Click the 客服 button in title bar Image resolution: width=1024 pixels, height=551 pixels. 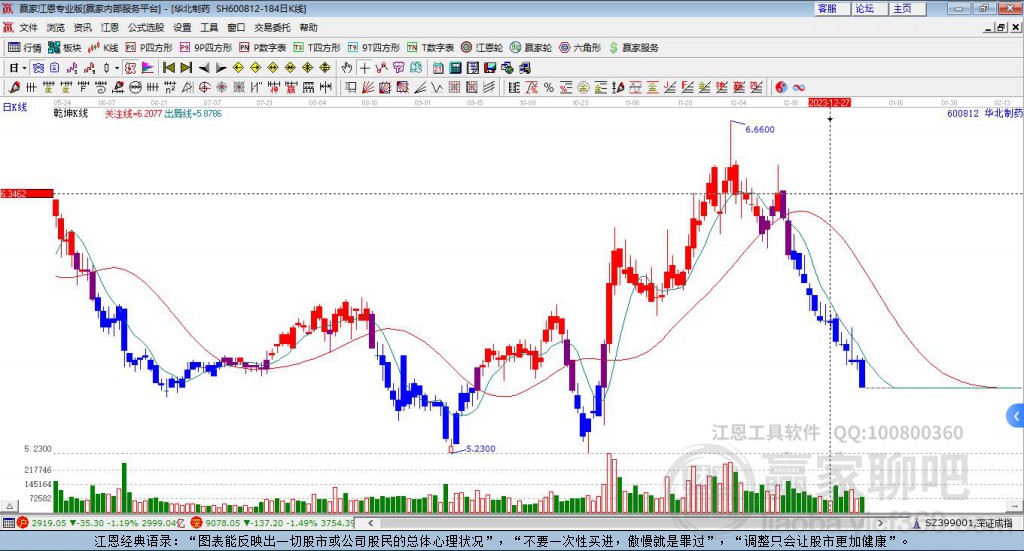click(833, 8)
